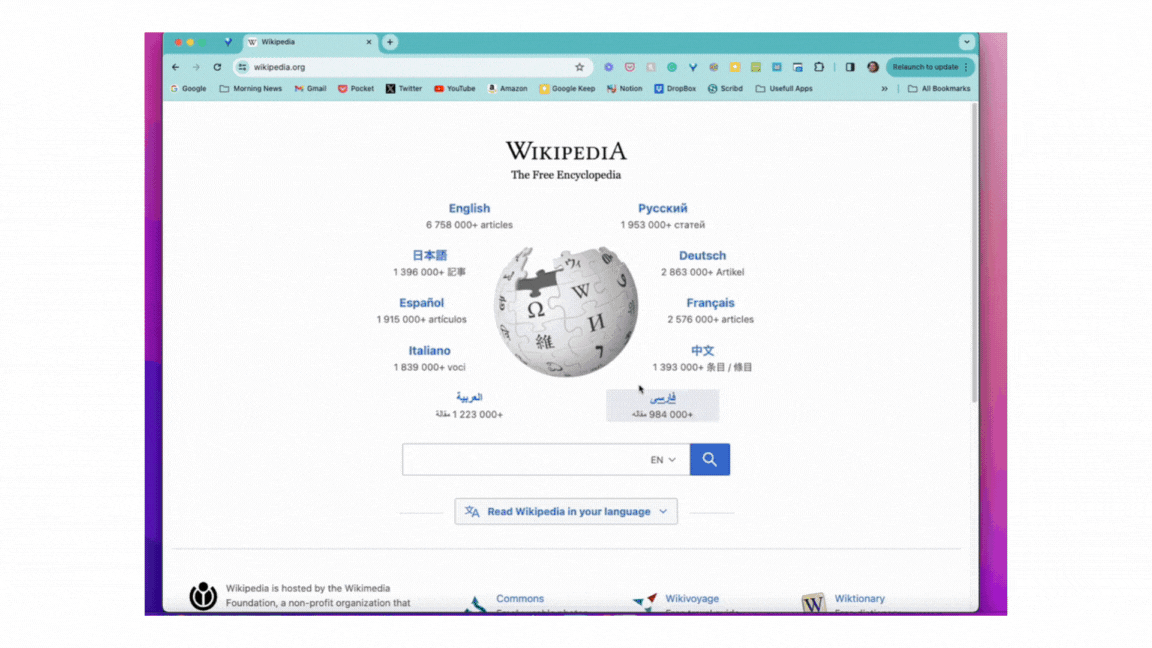Open the Extensions puzzle piece icon
The width and height of the screenshot is (1152, 648).
point(819,67)
